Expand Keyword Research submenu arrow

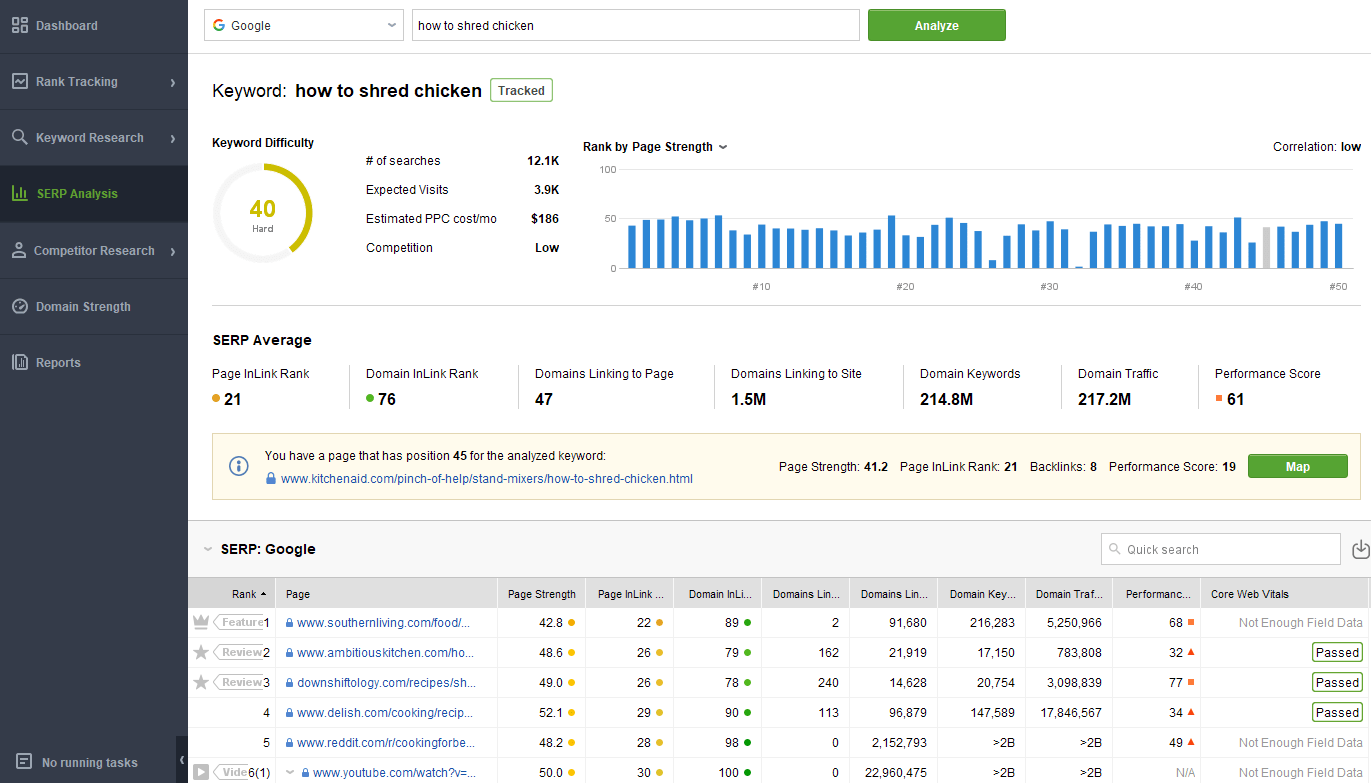click(x=173, y=138)
